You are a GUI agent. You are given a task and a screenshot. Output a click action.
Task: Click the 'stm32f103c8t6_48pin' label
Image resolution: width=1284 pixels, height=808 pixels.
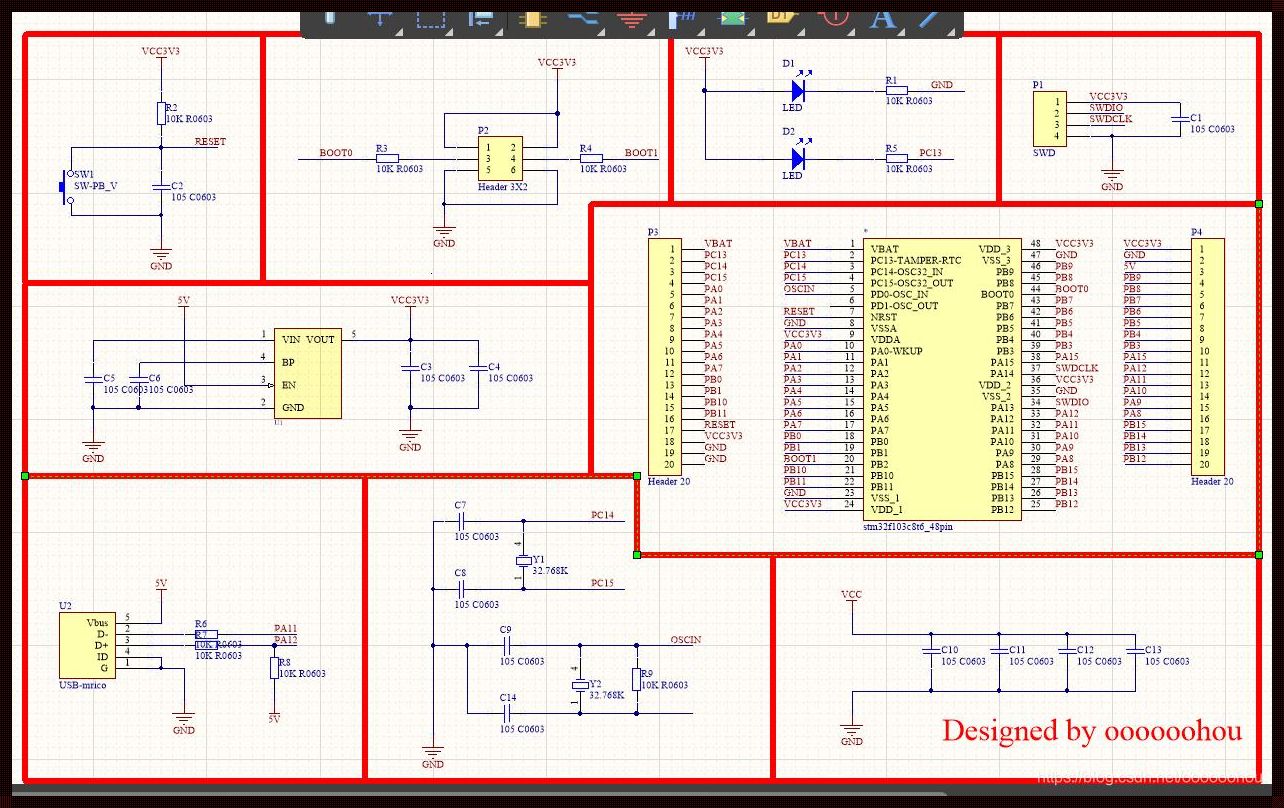907,525
